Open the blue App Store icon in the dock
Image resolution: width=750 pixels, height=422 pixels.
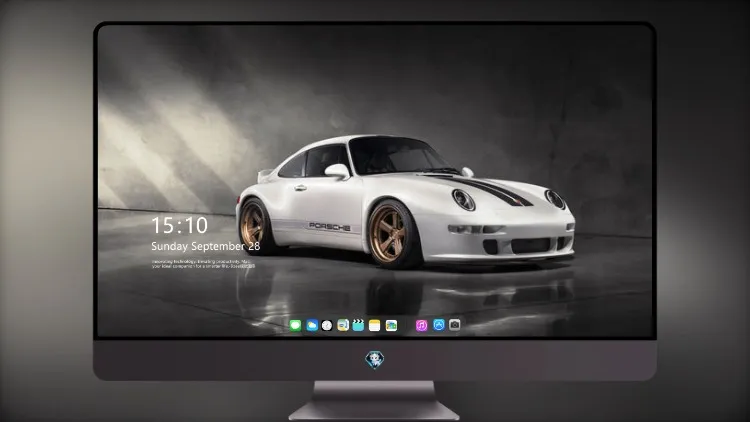(439, 325)
